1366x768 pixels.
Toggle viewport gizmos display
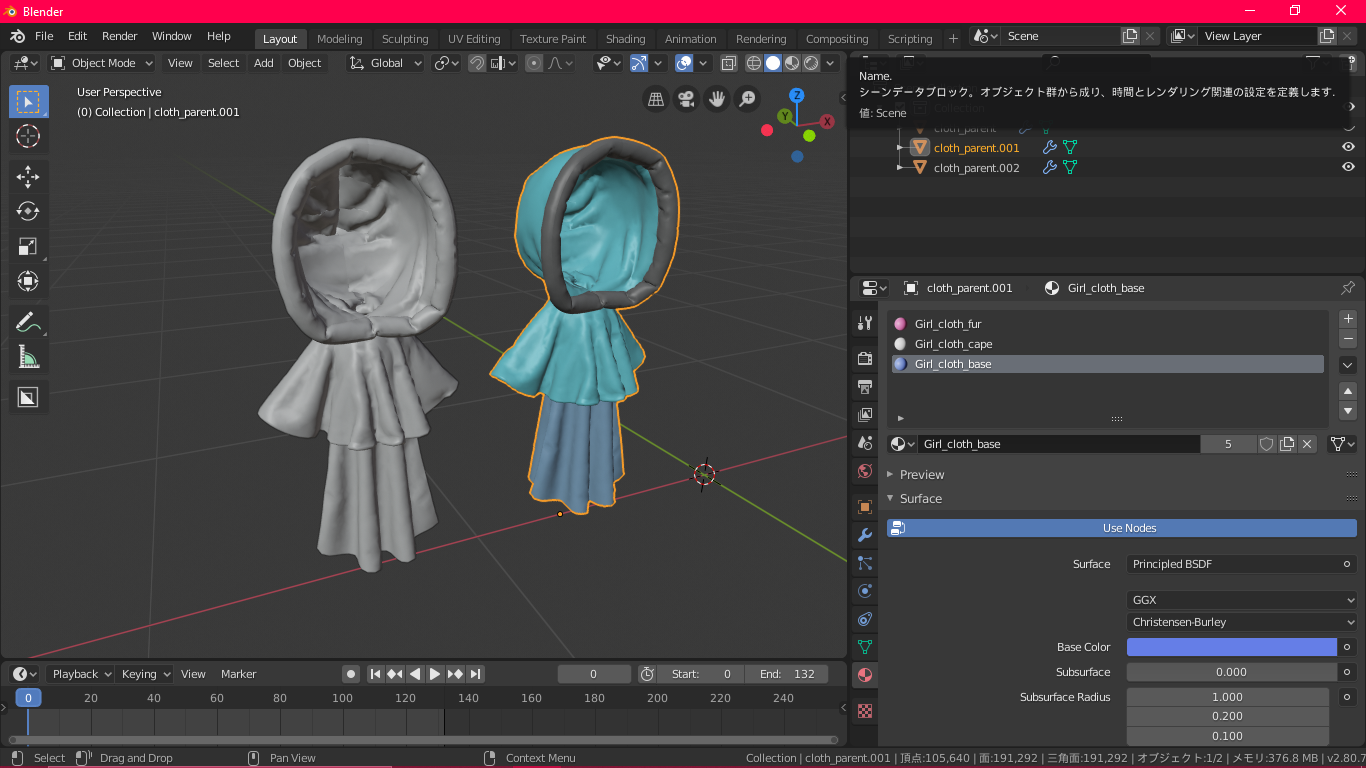tap(638, 63)
